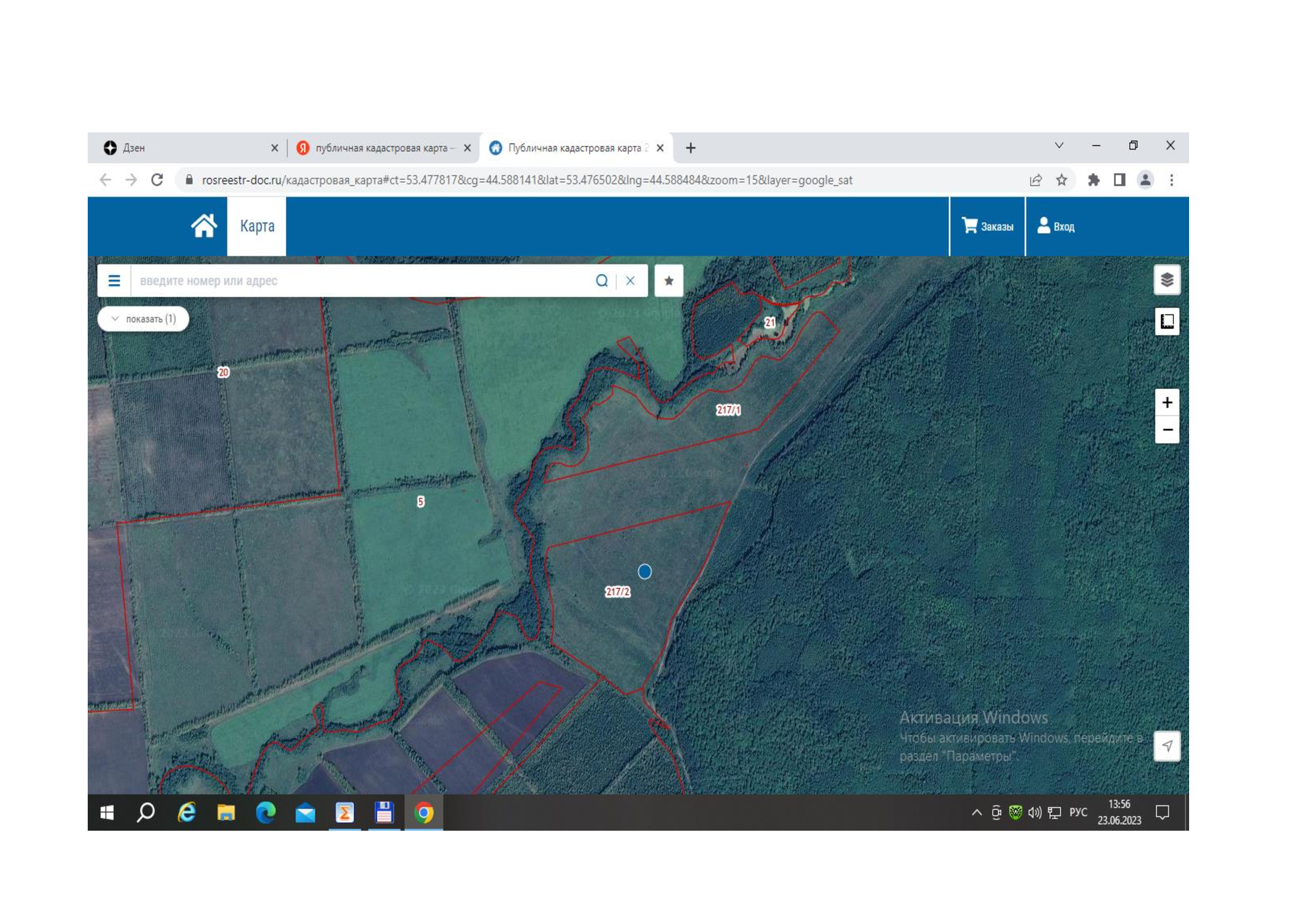
Task: Open the floppy disk app on taskbar
Action: coord(384,813)
